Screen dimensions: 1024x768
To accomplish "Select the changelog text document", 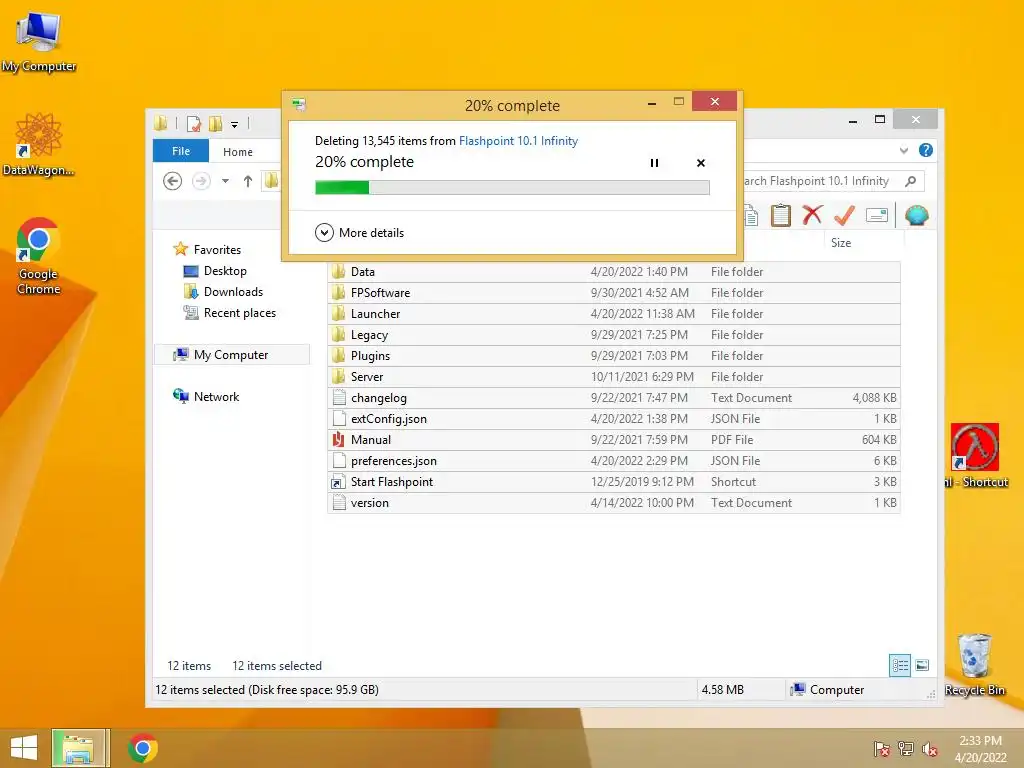I will (x=613, y=398).
